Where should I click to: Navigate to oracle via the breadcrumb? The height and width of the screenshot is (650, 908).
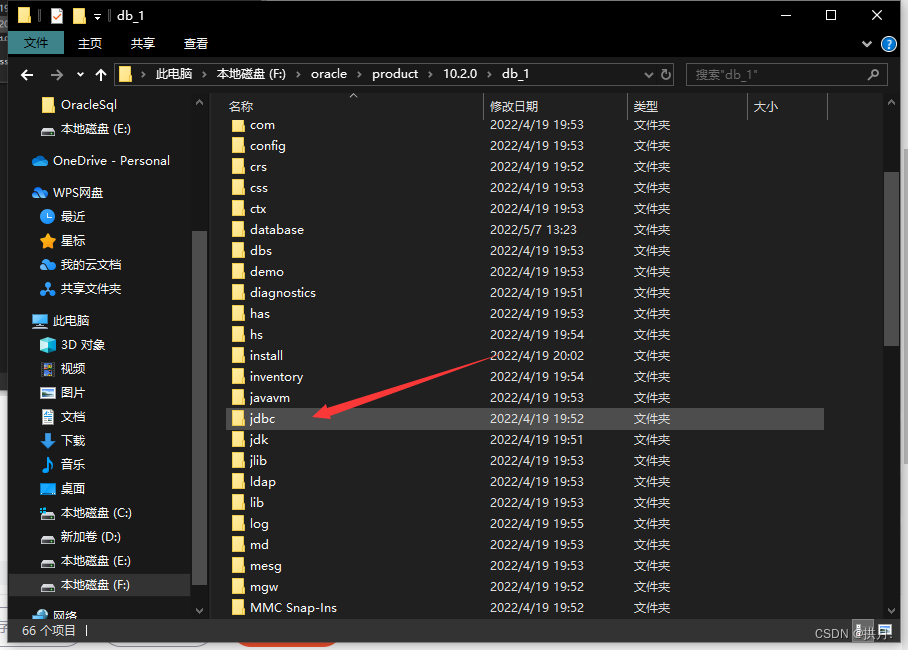pyautogui.click(x=329, y=74)
